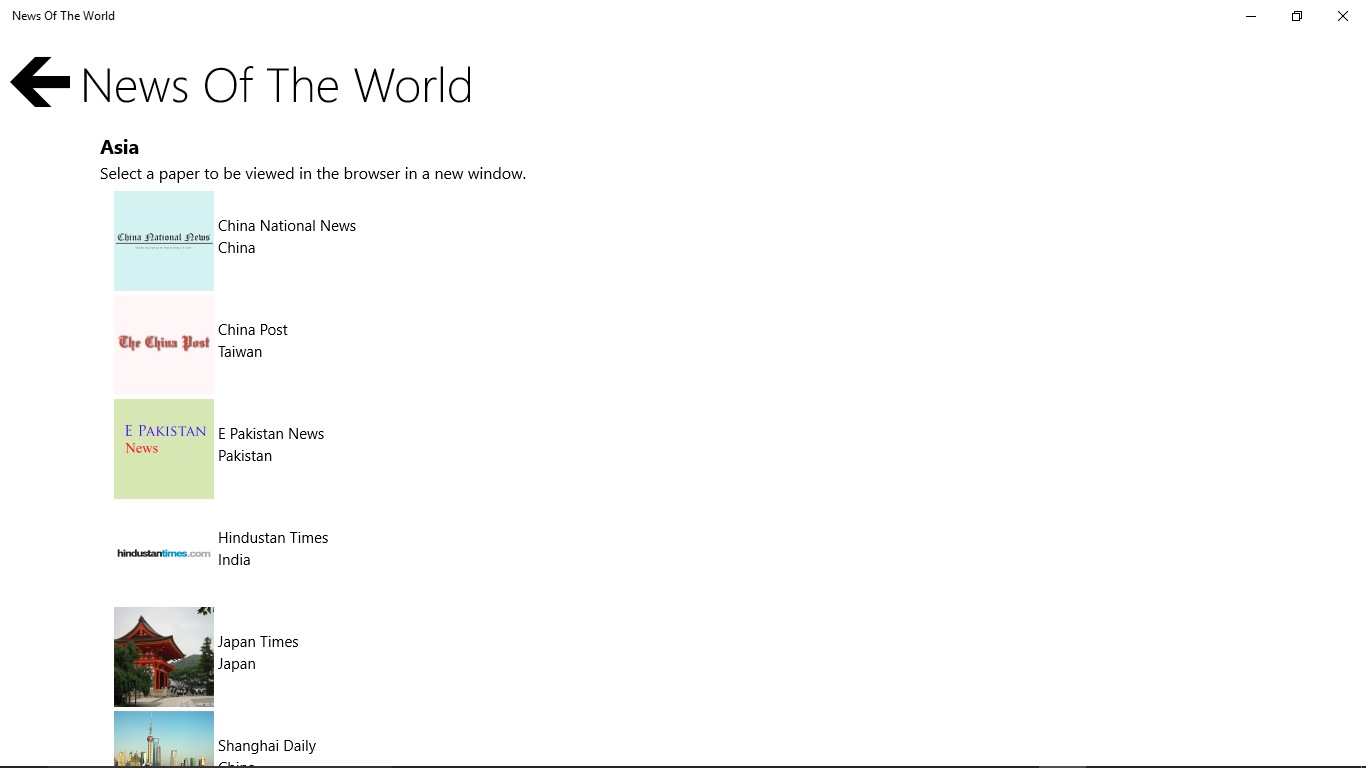Select the Japan Times entry
1366x768 pixels.
click(258, 652)
